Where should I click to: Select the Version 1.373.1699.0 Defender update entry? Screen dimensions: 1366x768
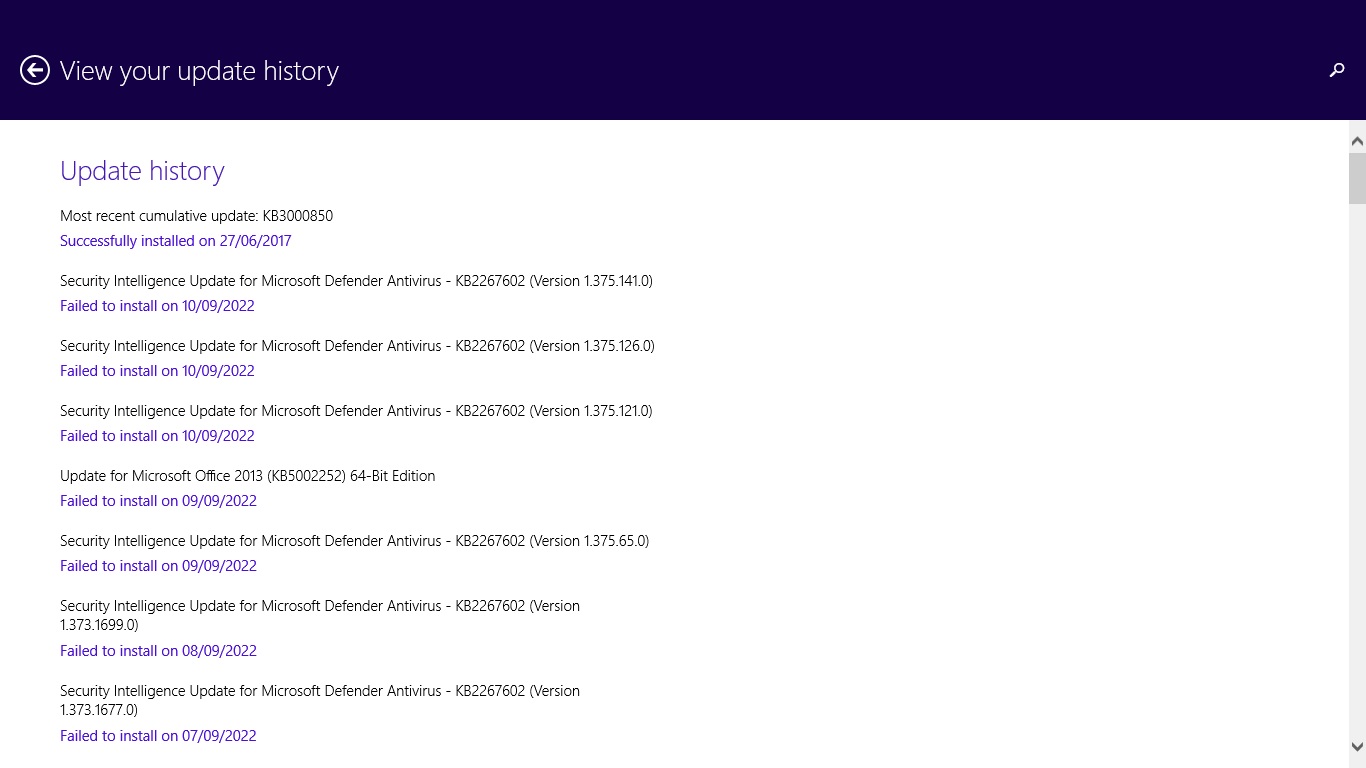point(320,615)
